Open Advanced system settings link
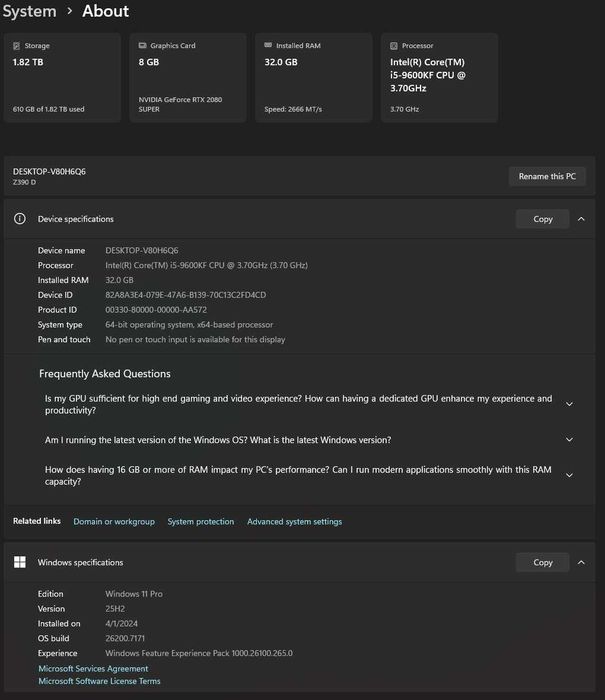Viewport: 605px width, 700px height. (294, 521)
